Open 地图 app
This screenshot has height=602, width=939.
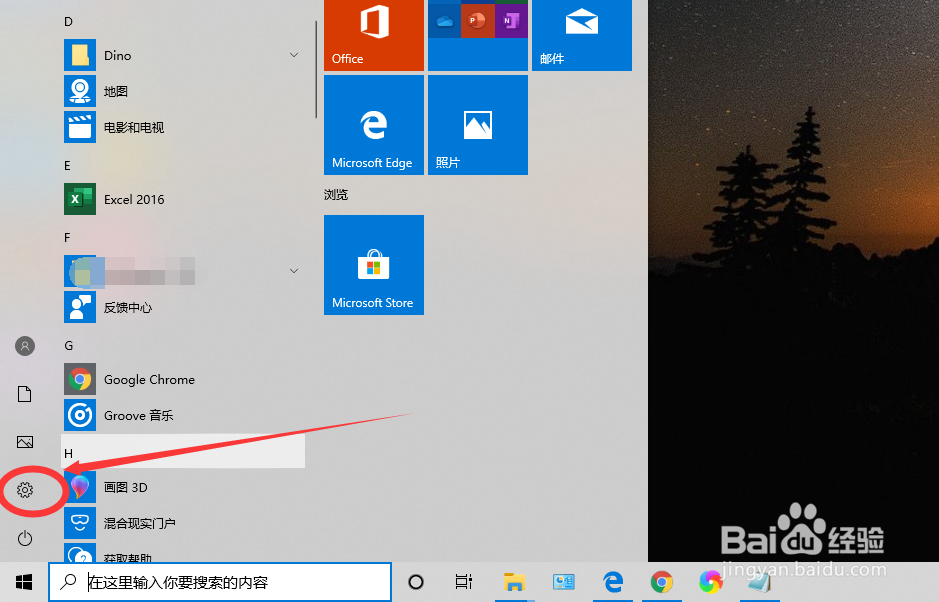(183, 91)
